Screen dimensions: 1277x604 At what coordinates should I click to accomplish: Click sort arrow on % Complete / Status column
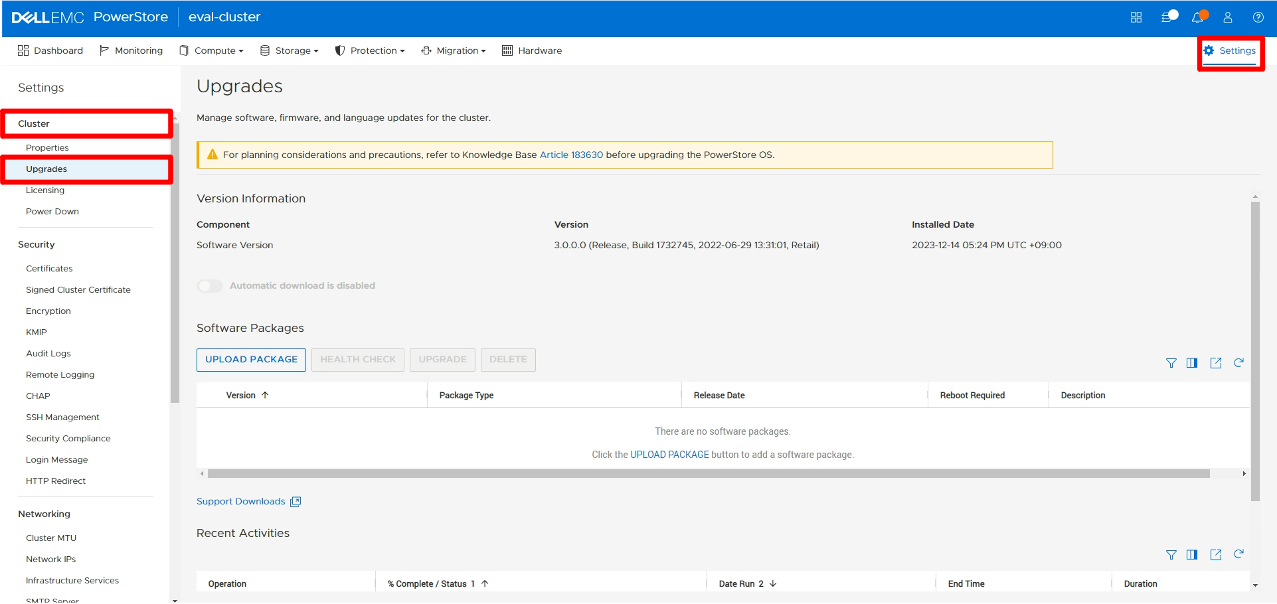tap(485, 584)
